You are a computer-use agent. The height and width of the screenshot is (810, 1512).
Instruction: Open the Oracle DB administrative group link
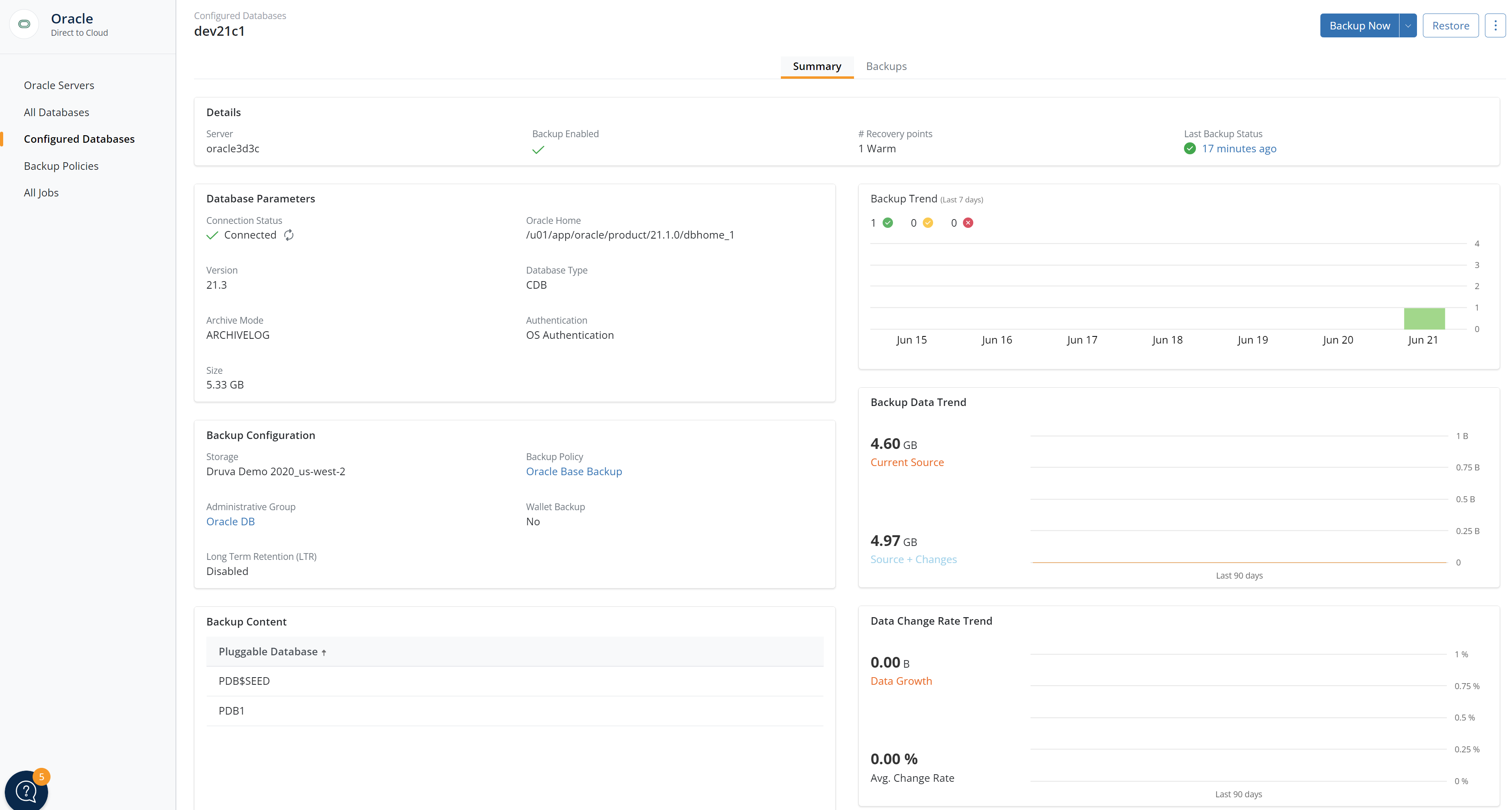click(x=231, y=521)
